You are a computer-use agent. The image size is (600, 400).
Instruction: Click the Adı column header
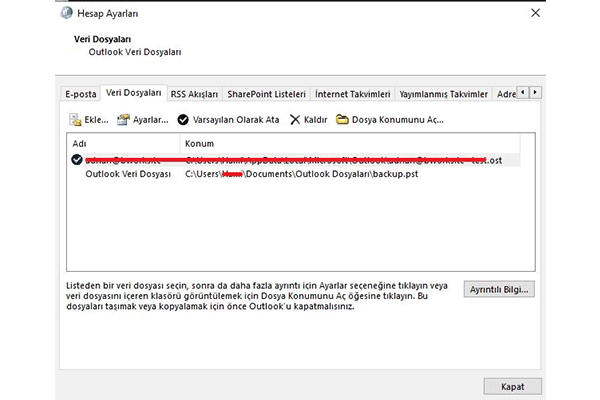123,144
